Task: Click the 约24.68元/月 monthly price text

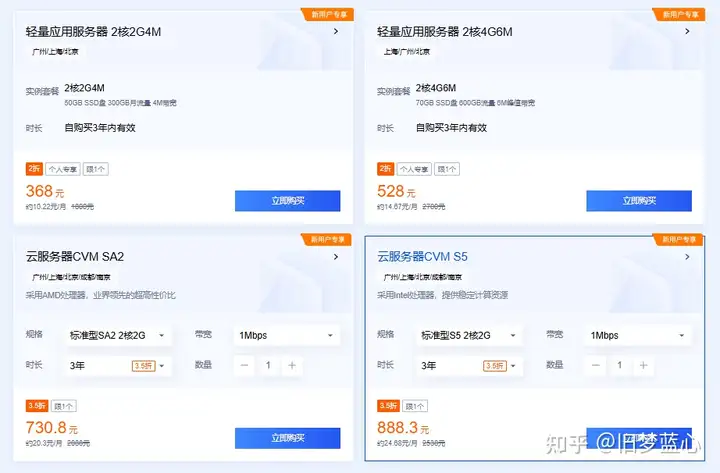Action: click(397, 444)
